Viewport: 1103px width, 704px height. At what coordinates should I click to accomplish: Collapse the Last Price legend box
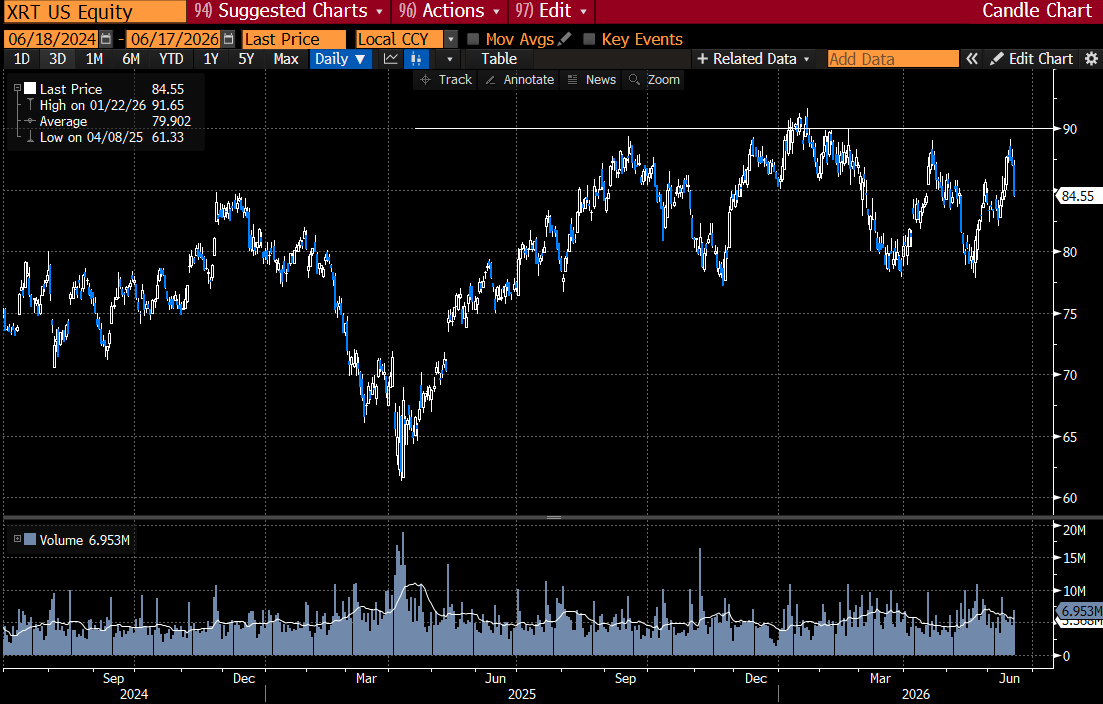(18, 89)
